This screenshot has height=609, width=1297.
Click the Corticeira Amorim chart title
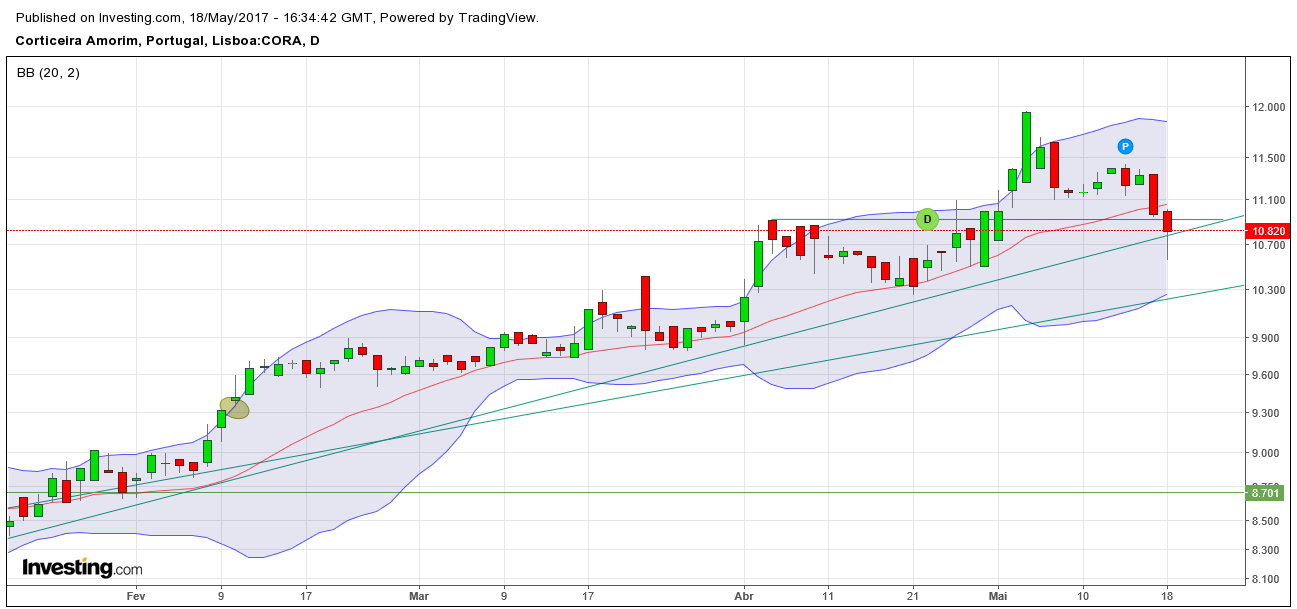[x=167, y=41]
